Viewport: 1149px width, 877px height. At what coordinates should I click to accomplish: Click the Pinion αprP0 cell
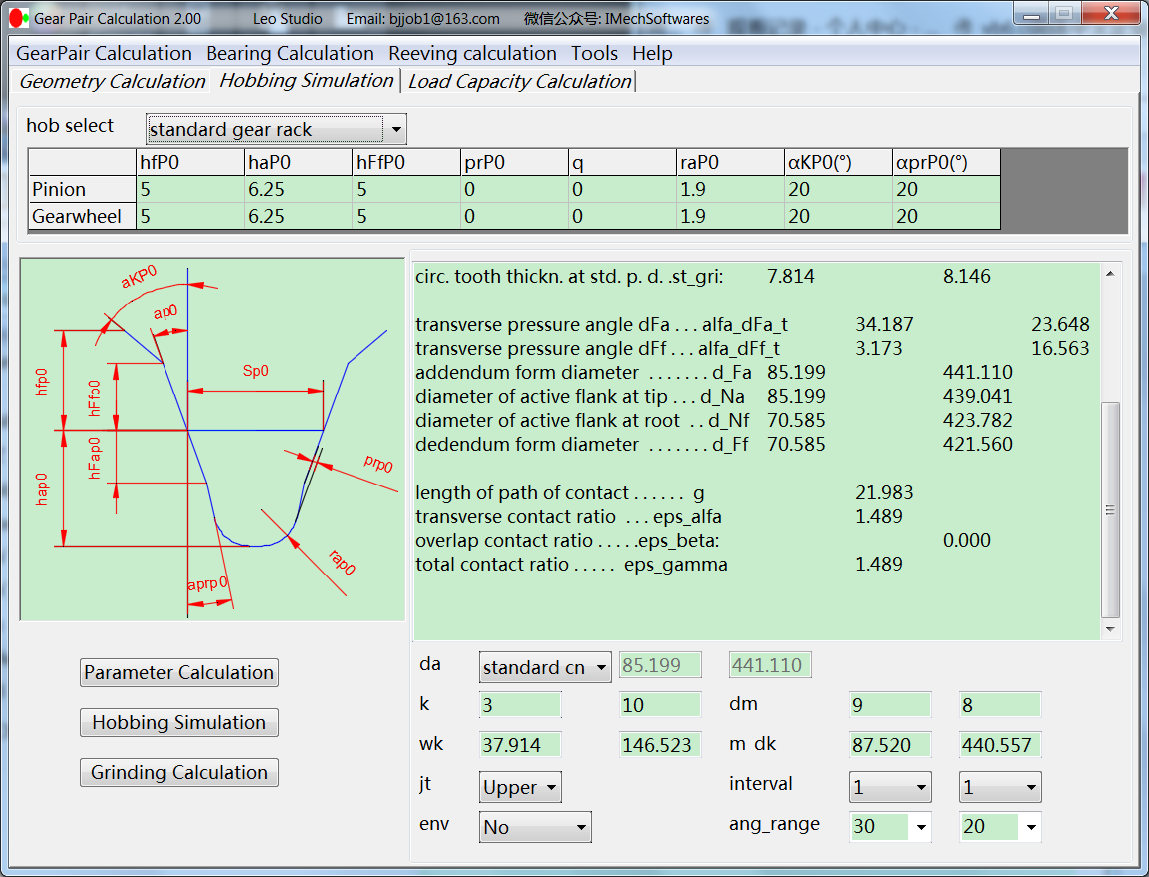pyautogui.click(x=947, y=190)
